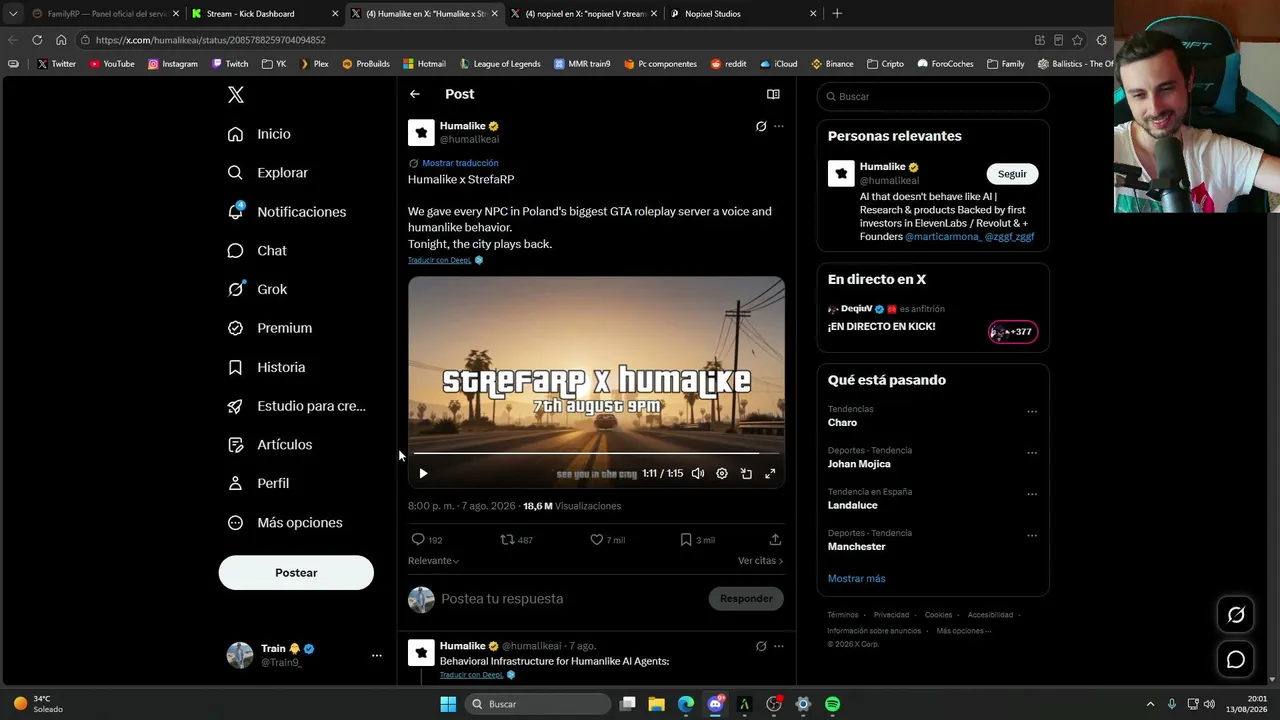Play the StrefaRP x Humalike video
Viewport: 1280px width, 720px height.
[423, 474]
